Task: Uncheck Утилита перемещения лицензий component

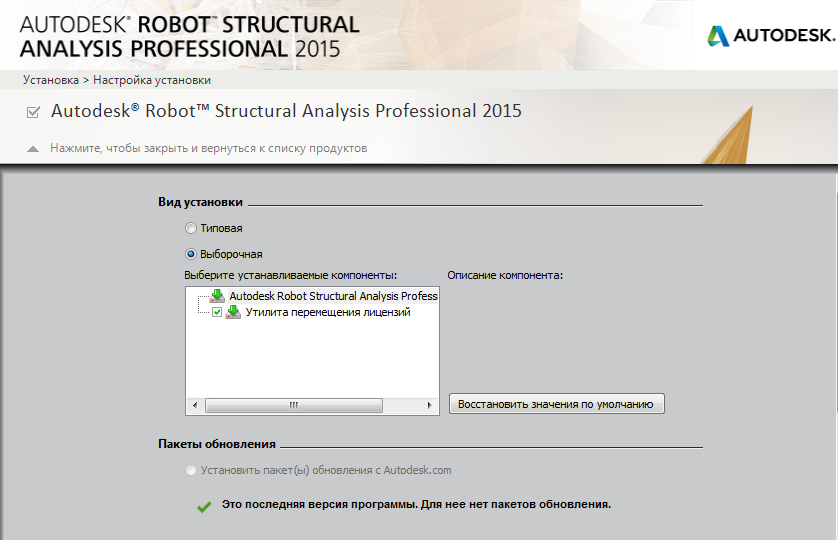Action: click(217, 312)
